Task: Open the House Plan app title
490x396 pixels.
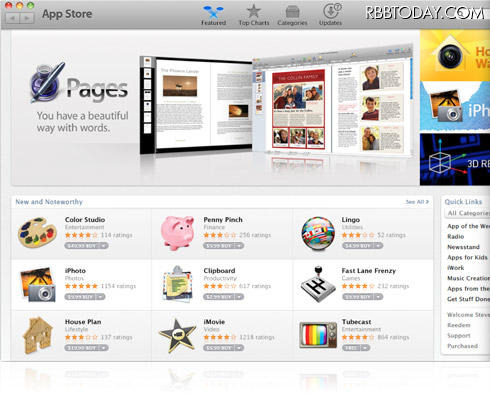Action: [83, 322]
